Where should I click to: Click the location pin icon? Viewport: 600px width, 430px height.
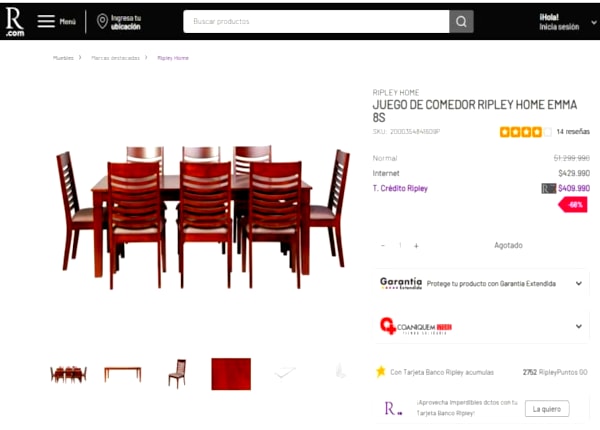pos(102,21)
